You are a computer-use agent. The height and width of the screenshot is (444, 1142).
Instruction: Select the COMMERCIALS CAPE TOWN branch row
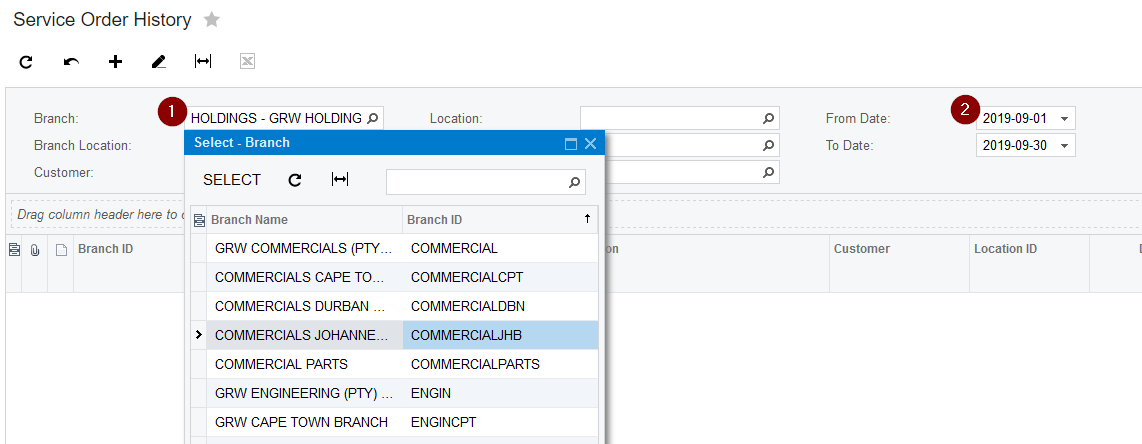[300, 277]
